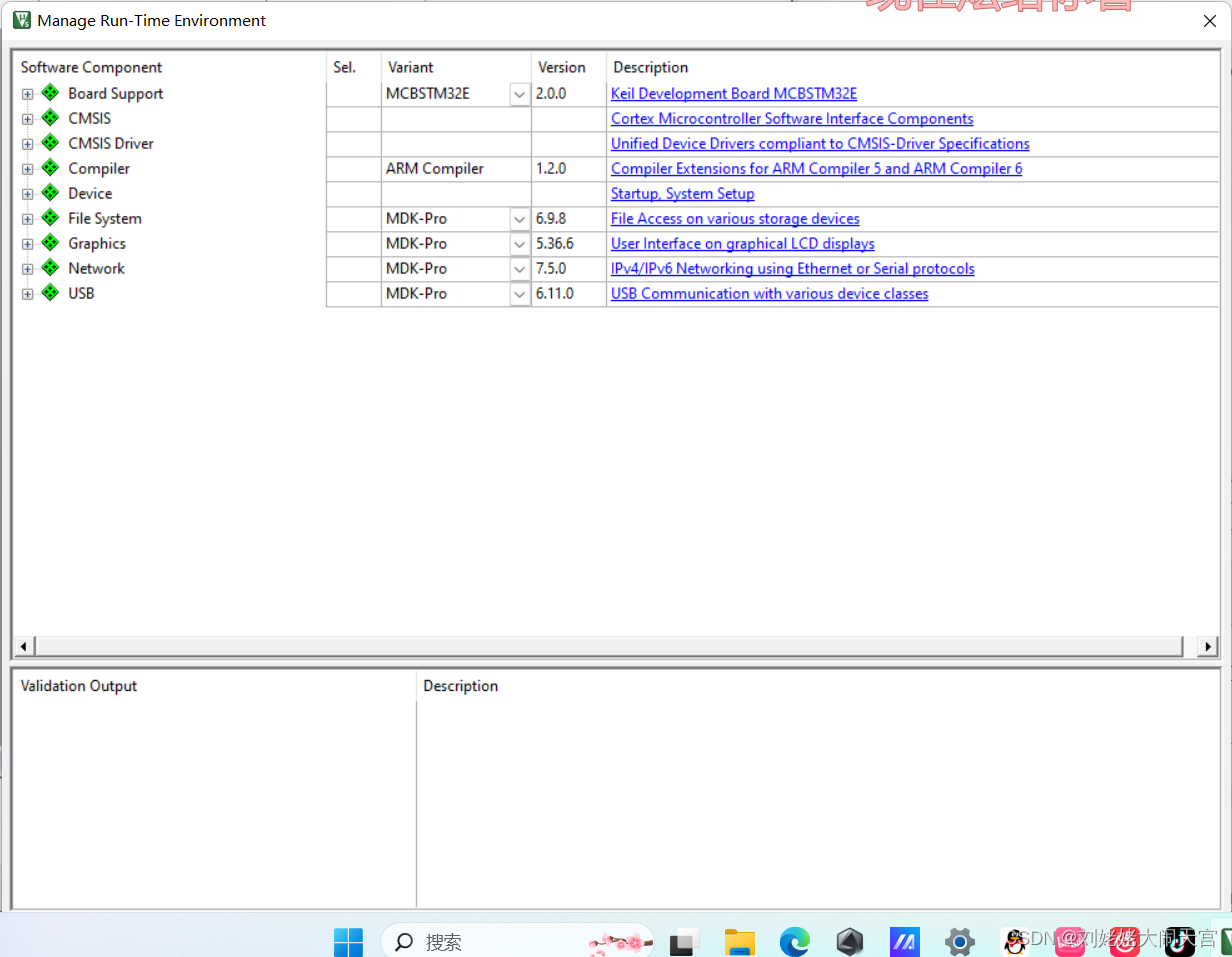Click the top Description column header
Image resolution: width=1232 pixels, height=957 pixels.
click(651, 67)
